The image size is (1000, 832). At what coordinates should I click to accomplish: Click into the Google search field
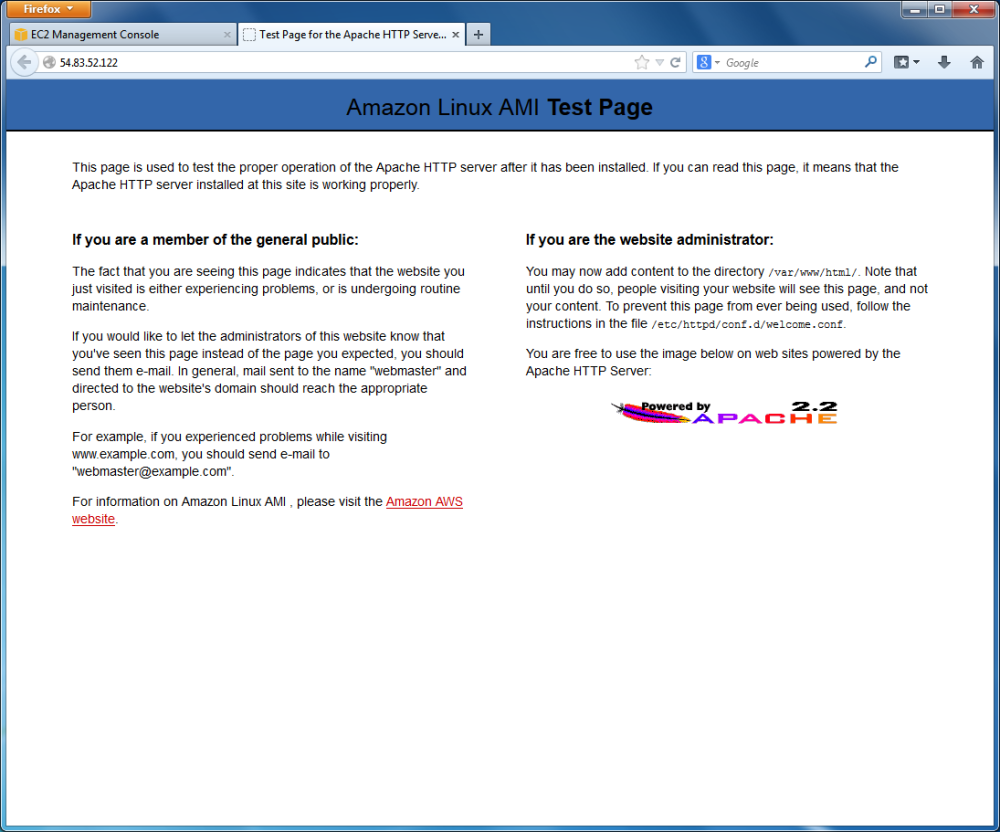pos(793,62)
